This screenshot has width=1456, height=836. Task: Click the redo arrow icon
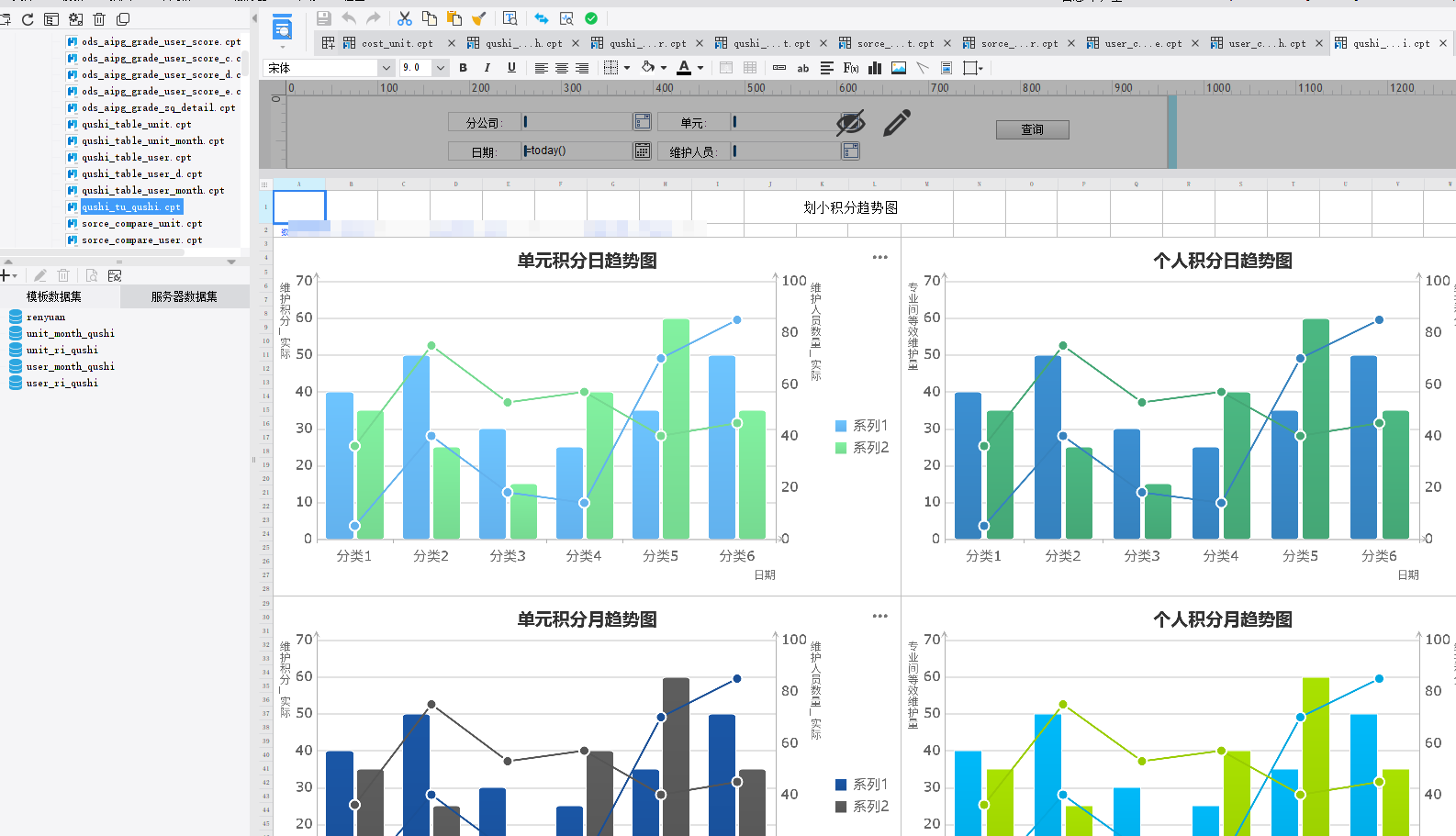click(x=373, y=18)
